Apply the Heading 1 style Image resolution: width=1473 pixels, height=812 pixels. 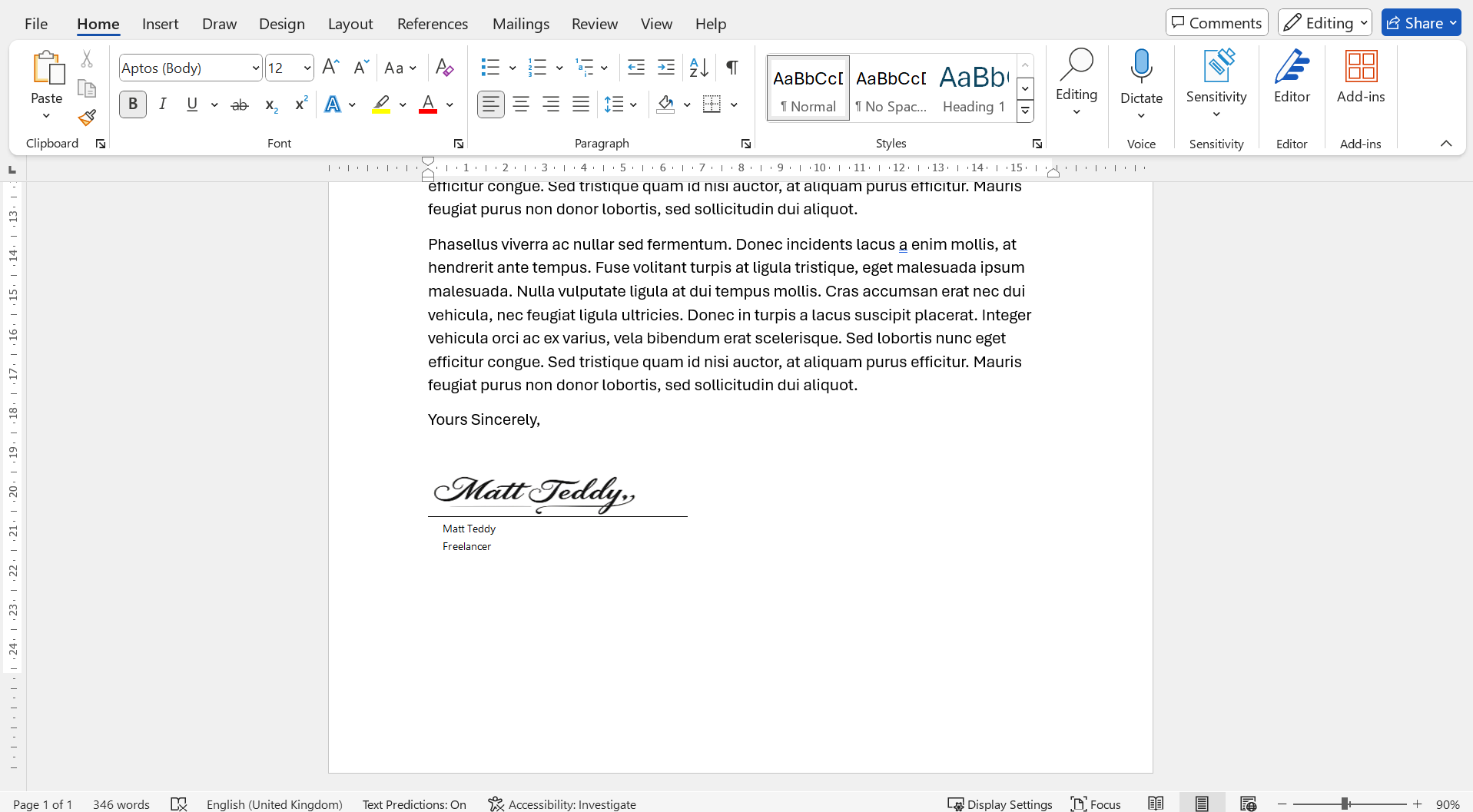click(x=973, y=87)
